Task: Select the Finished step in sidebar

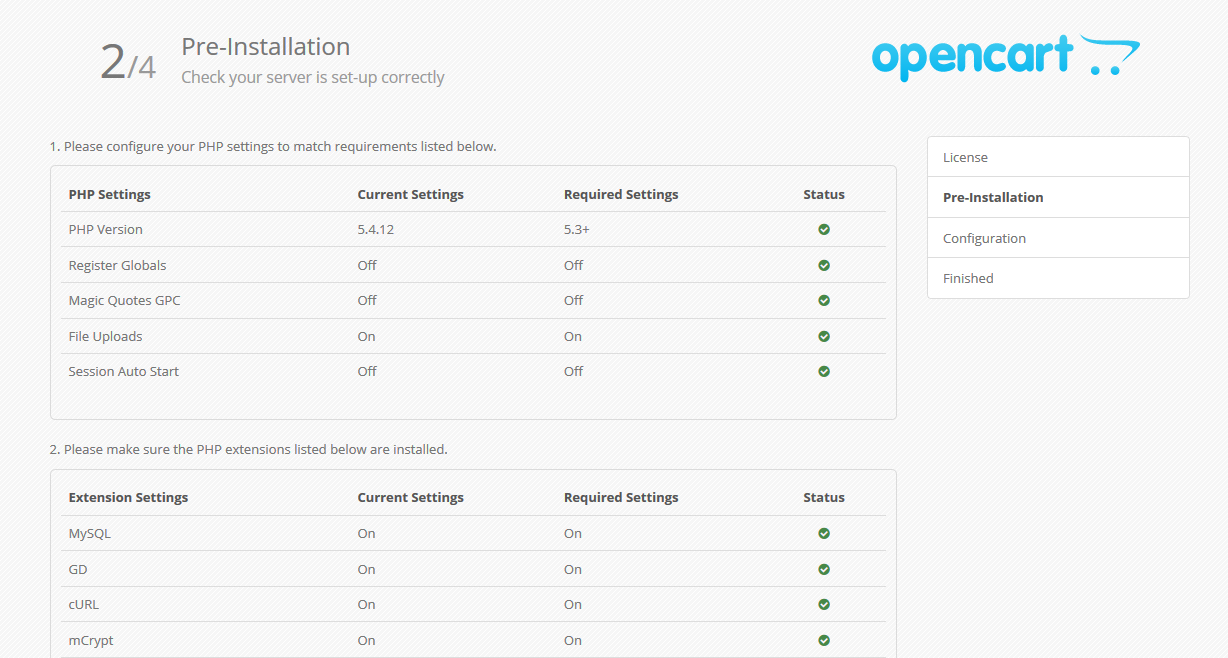Action: click(x=1058, y=278)
